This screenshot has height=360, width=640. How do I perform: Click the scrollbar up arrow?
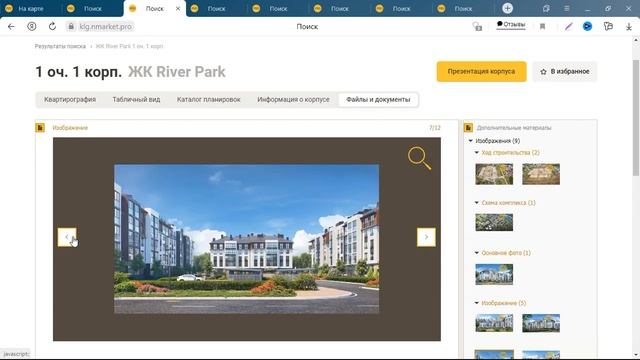(x=636, y=40)
